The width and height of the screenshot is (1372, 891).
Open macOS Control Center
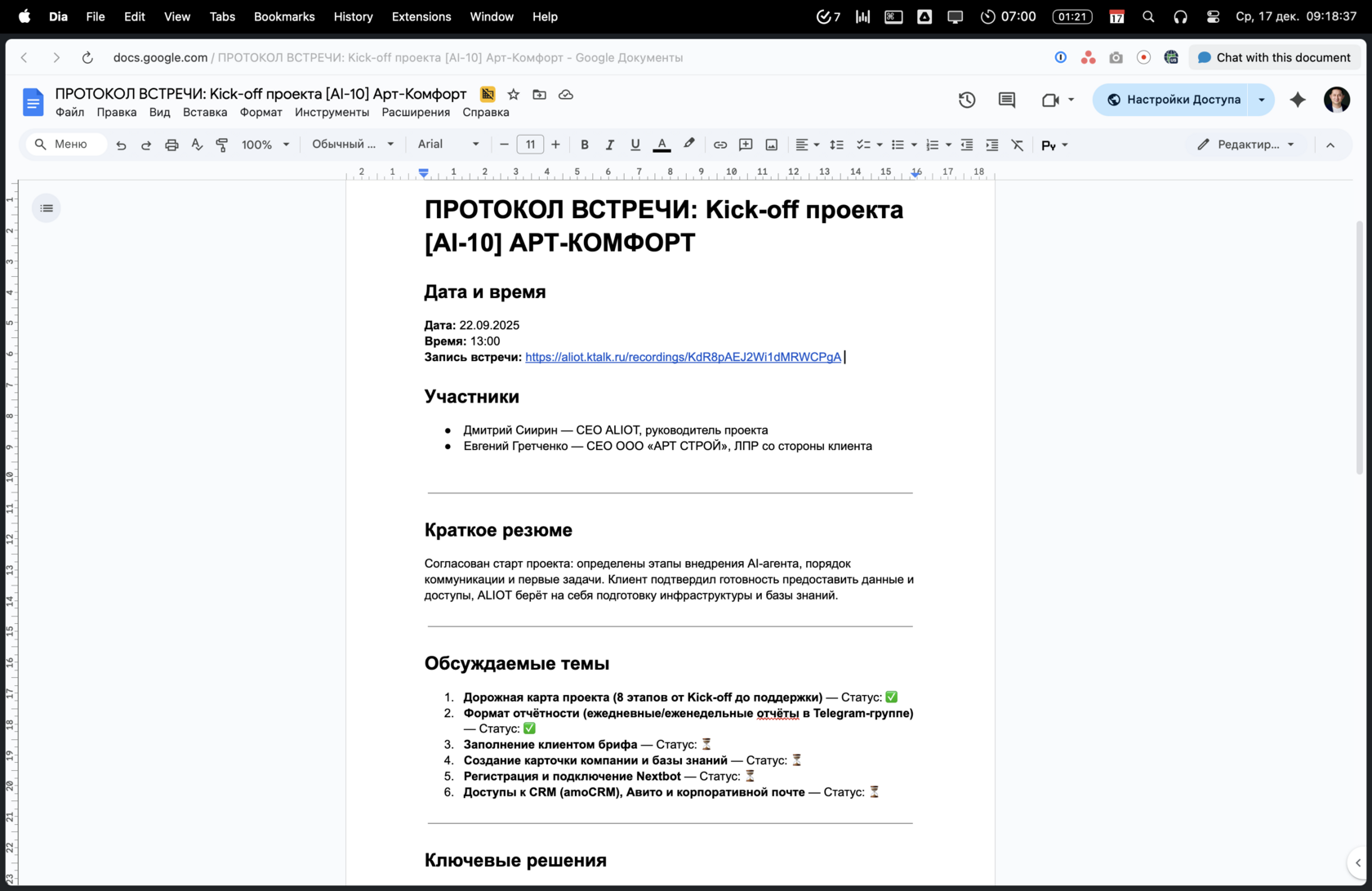1213,16
